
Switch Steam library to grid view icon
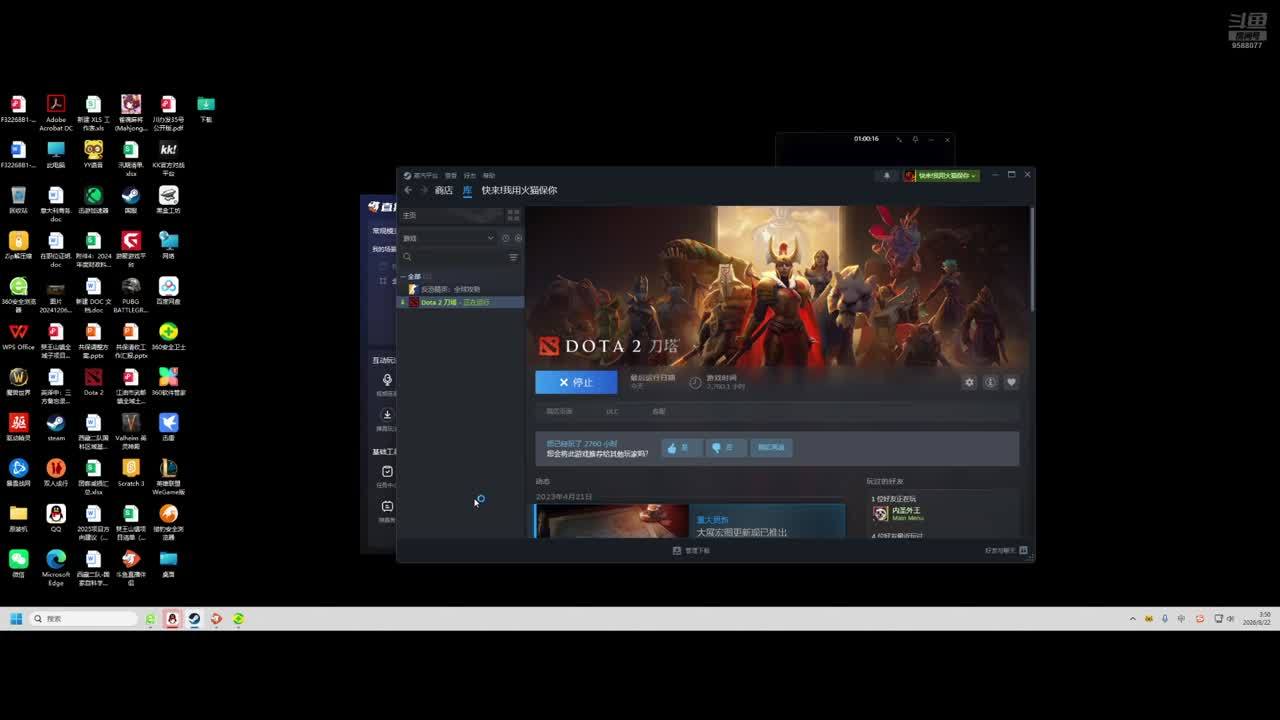[x=514, y=215]
